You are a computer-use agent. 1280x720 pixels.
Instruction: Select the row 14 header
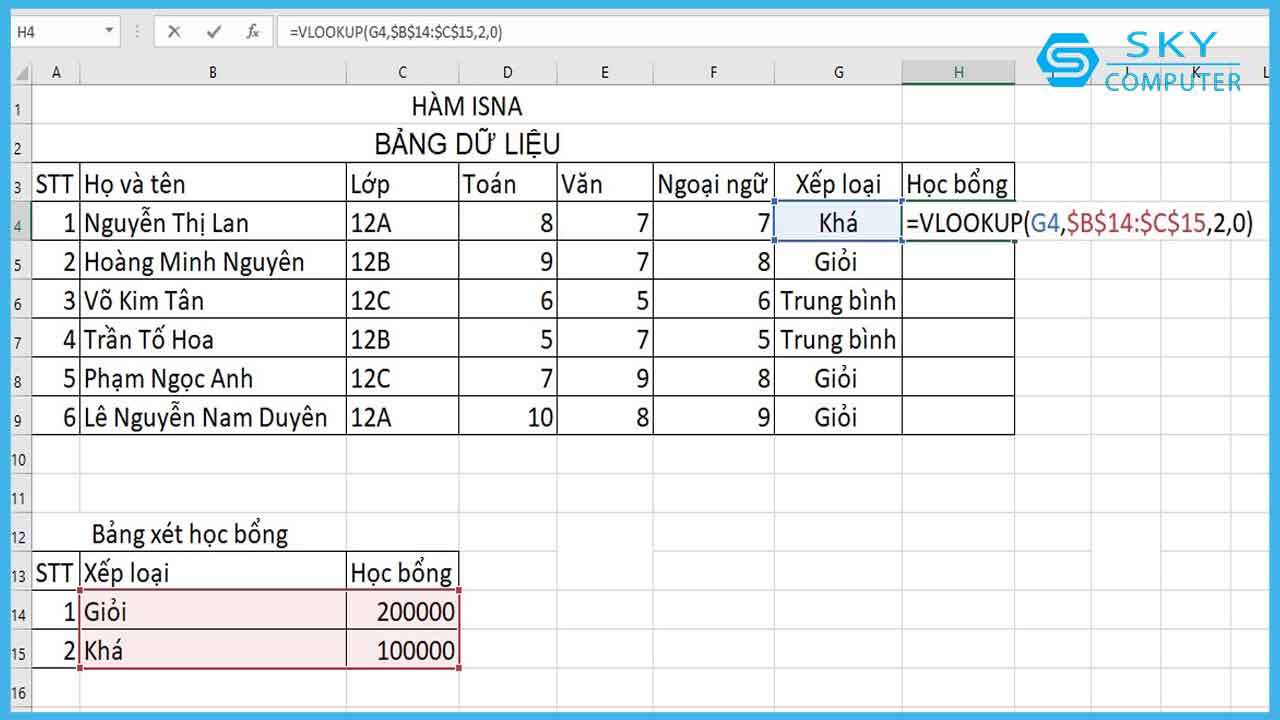click(x=20, y=612)
